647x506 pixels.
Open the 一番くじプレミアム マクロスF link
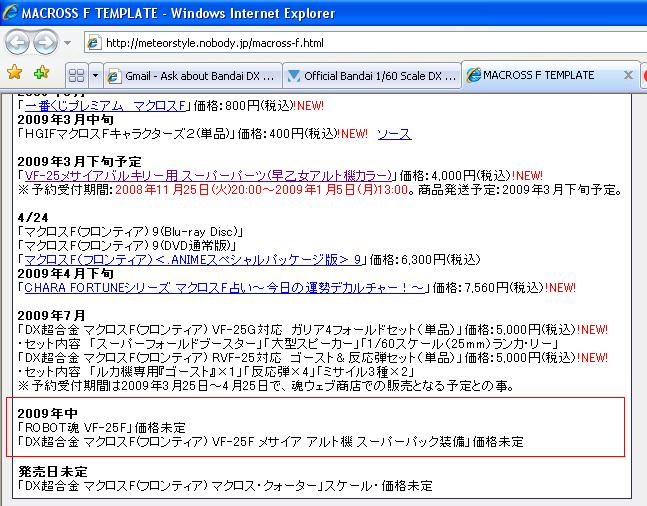pos(105,106)
